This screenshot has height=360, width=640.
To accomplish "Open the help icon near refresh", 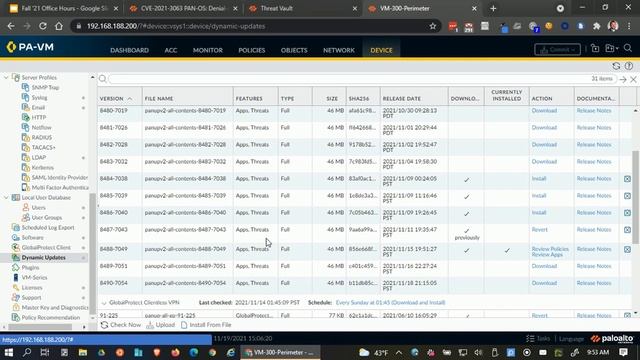I will [629, 66].
